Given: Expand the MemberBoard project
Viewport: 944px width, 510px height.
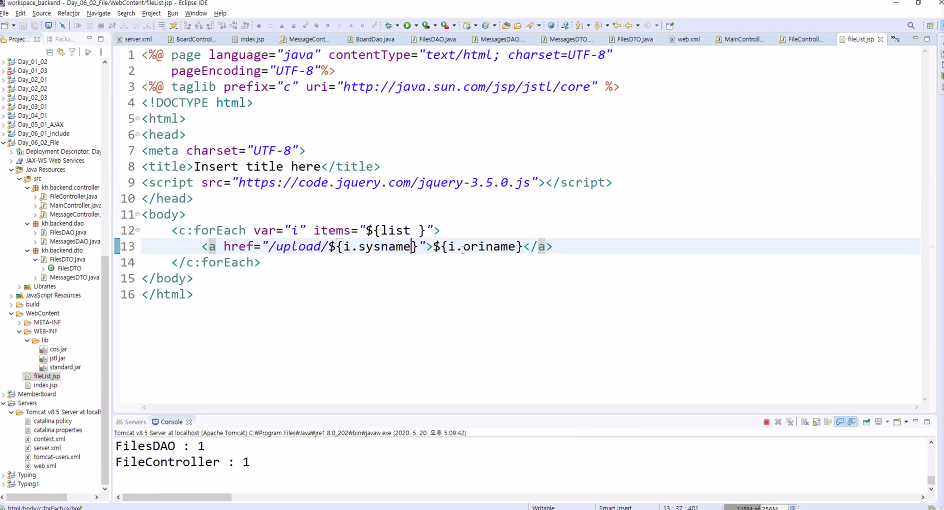Looking at the screenshot, I should 4,394.
